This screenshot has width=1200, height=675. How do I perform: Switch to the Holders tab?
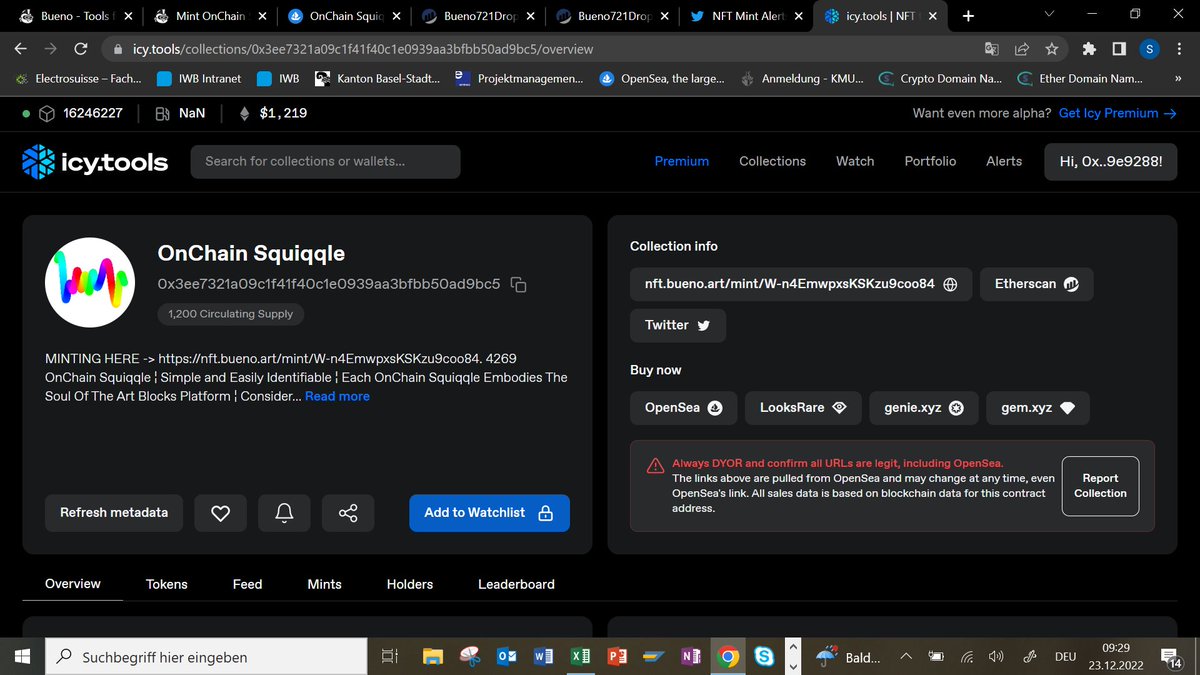pos(410,584)
